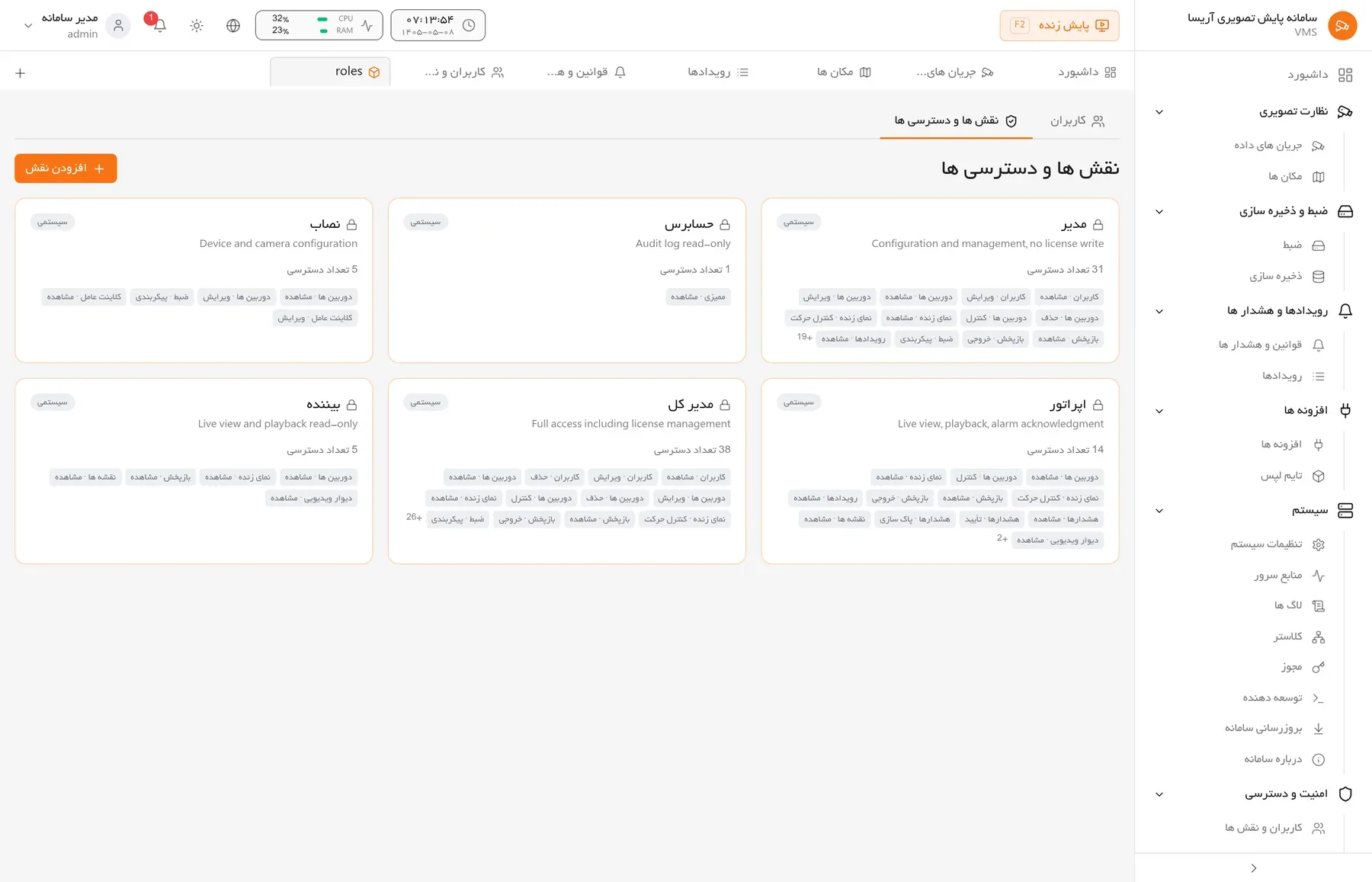Click the notification bell with red badge
This screenshot has height=882, width=1372.
[159, 25]
